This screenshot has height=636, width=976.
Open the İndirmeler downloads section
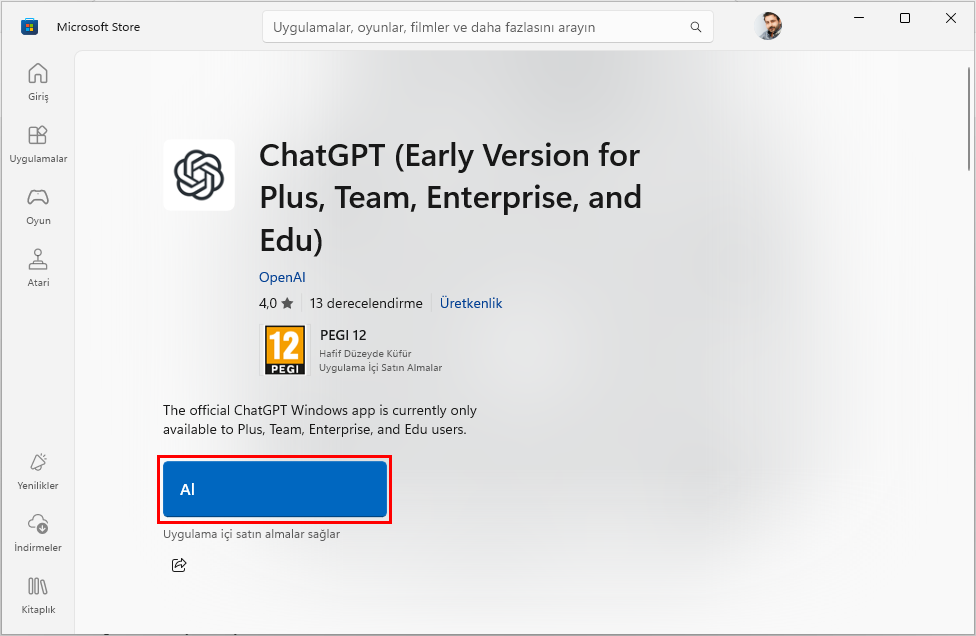(x=37, y=531)
